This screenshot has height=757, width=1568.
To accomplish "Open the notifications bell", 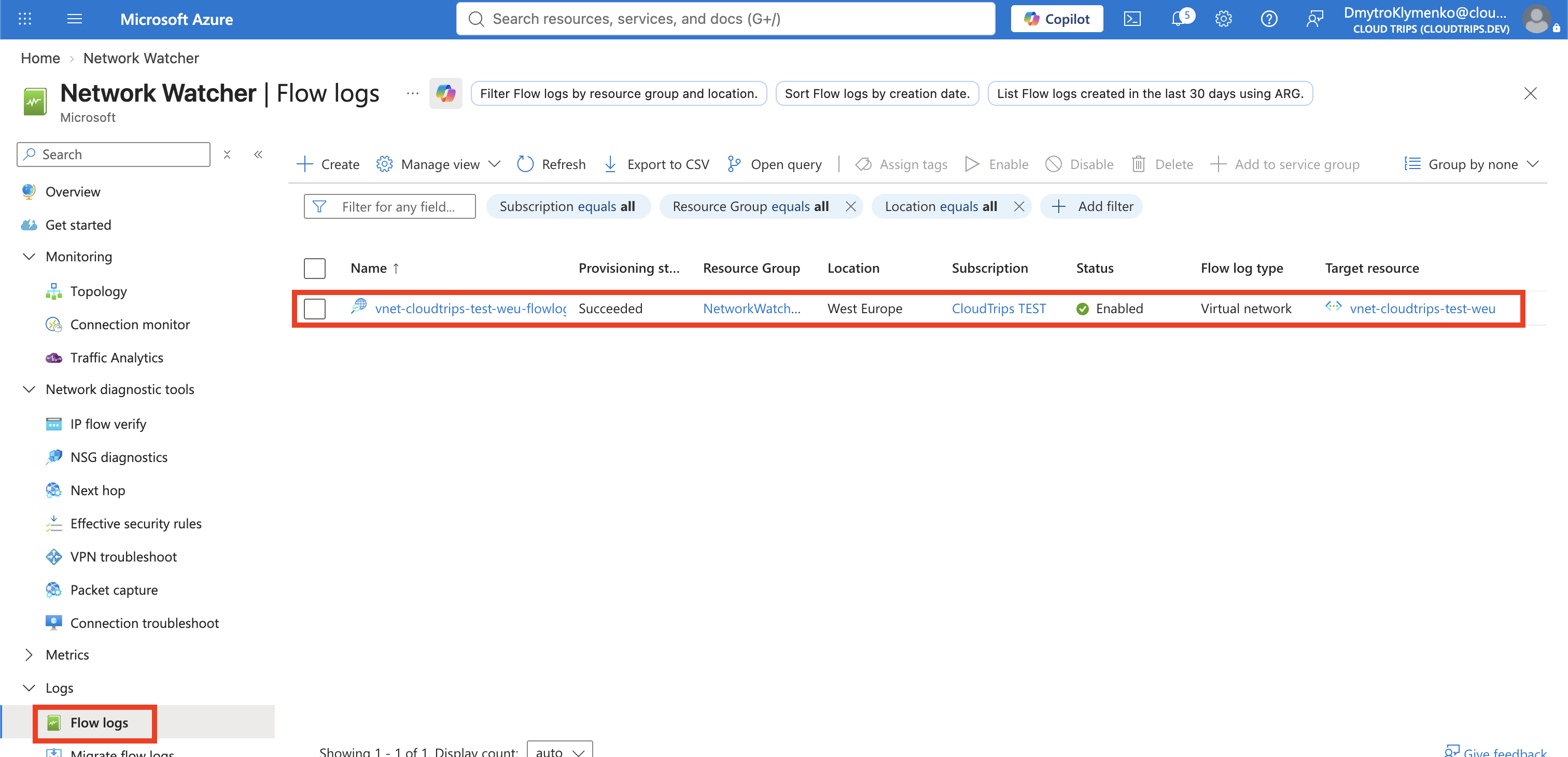I will (x=1179, y=19).
